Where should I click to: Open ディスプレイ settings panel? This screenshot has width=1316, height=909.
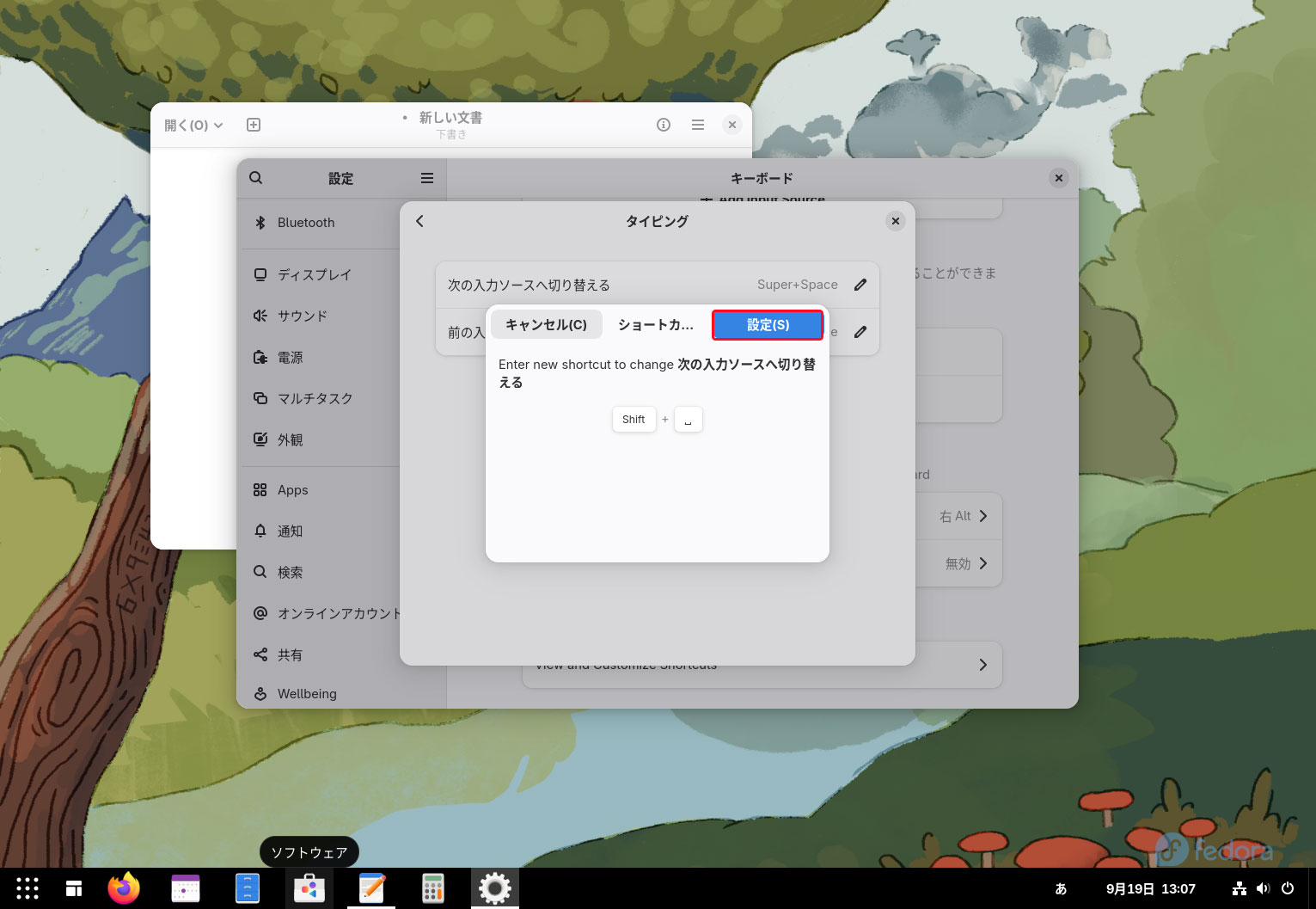point(320,274)
